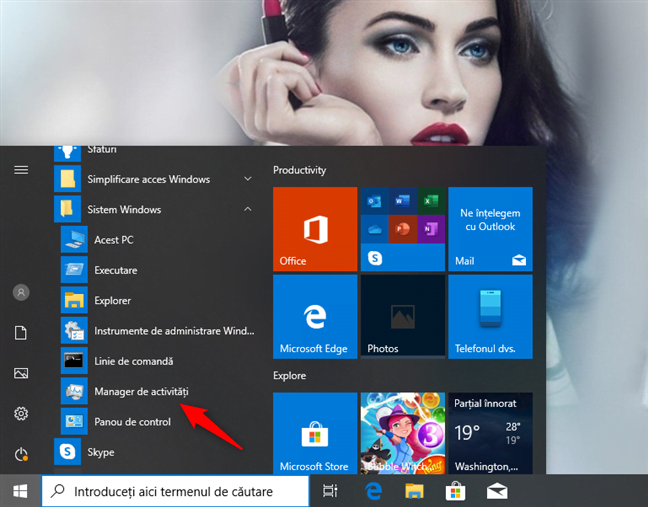Open the Executare dialog shortcut
Viewport: 648px width, 507px height.
[x=115, y=270]
